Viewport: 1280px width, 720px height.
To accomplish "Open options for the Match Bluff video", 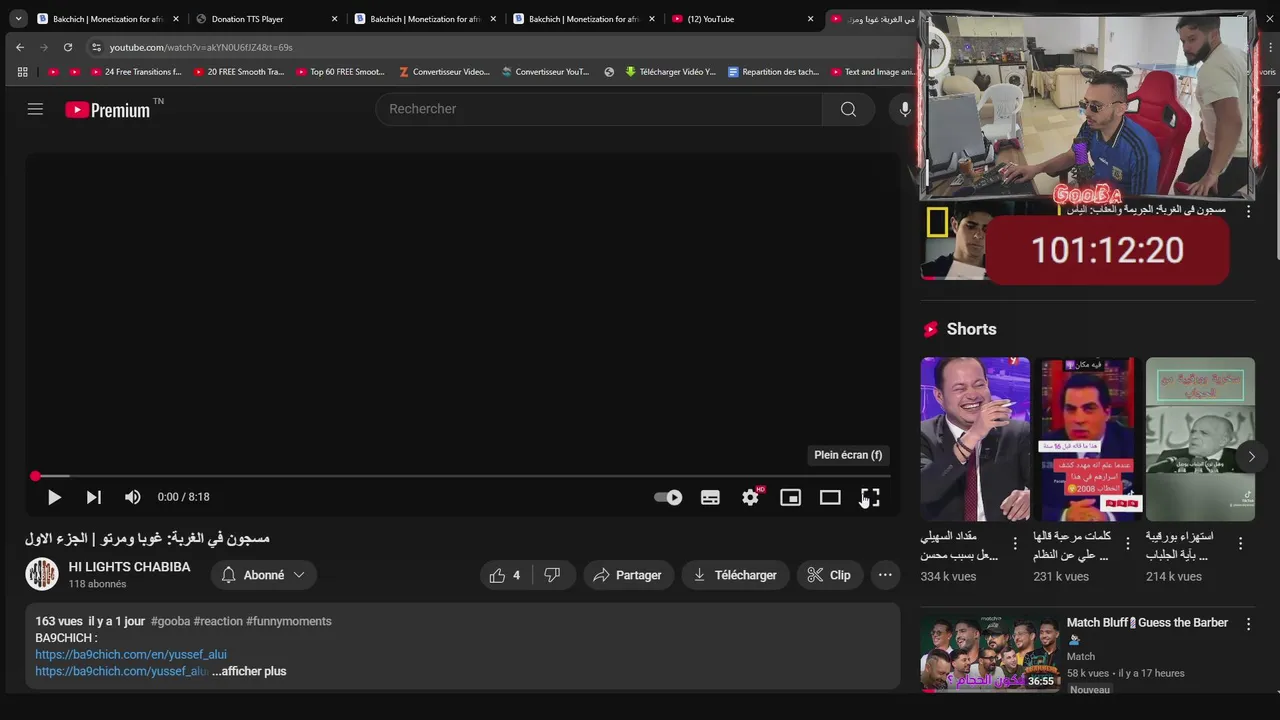I will point(1248,624).
